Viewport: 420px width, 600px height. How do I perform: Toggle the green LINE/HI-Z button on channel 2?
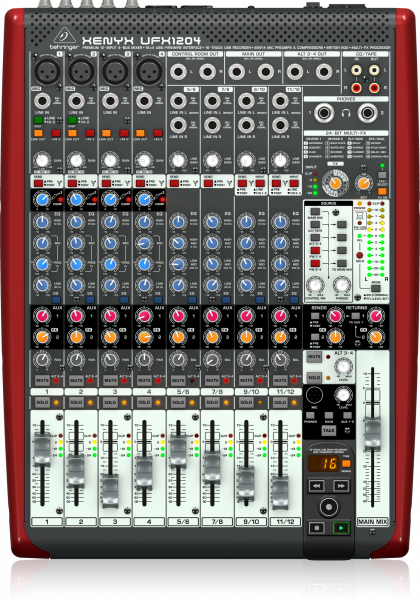tap(72, 120)
